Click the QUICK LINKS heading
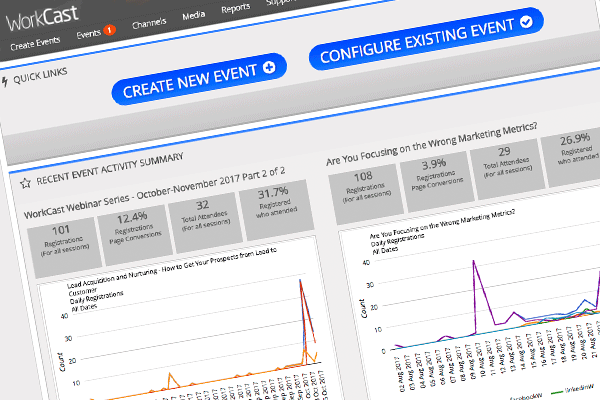 click(40, 75)
